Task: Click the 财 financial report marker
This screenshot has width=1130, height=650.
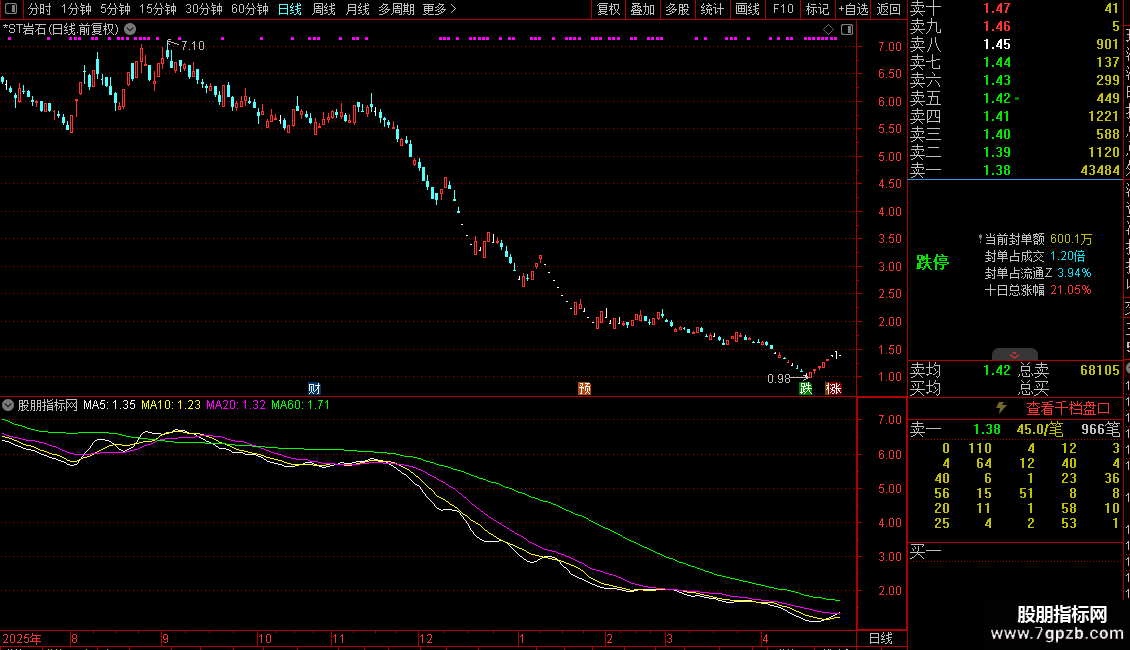Action: (314, 388)
